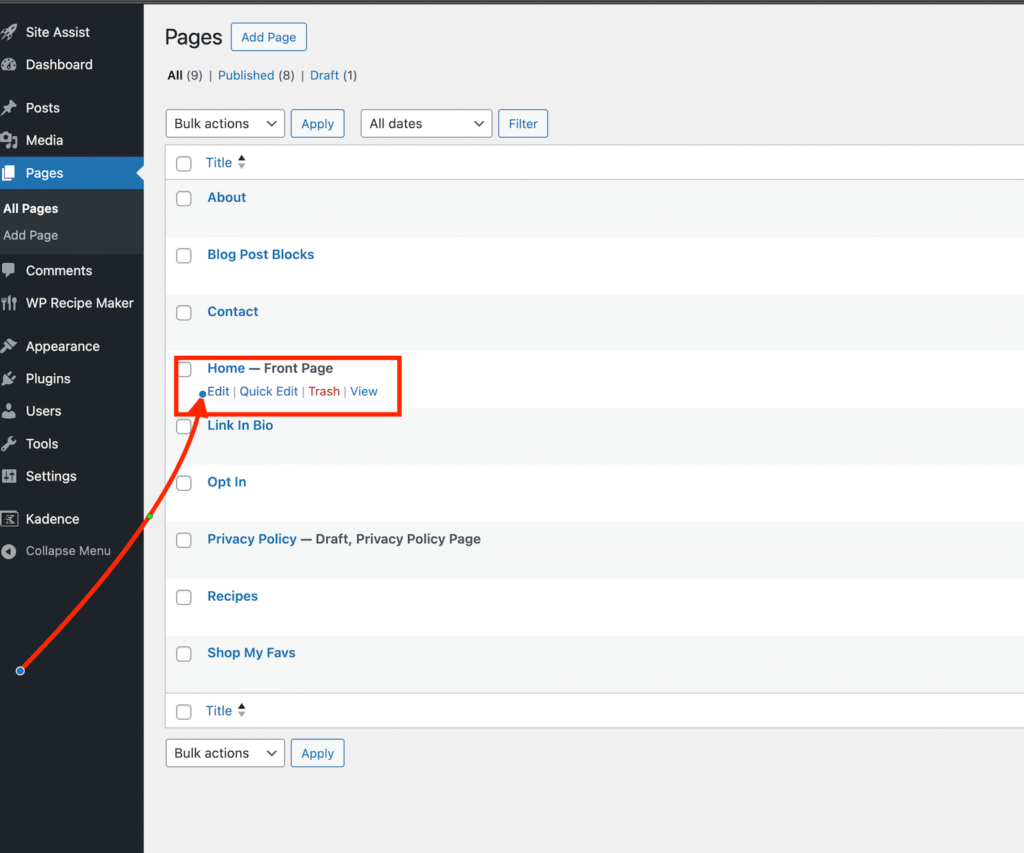
Task: Open the top Bulk actions dropdown
Action: coord(225,124)
